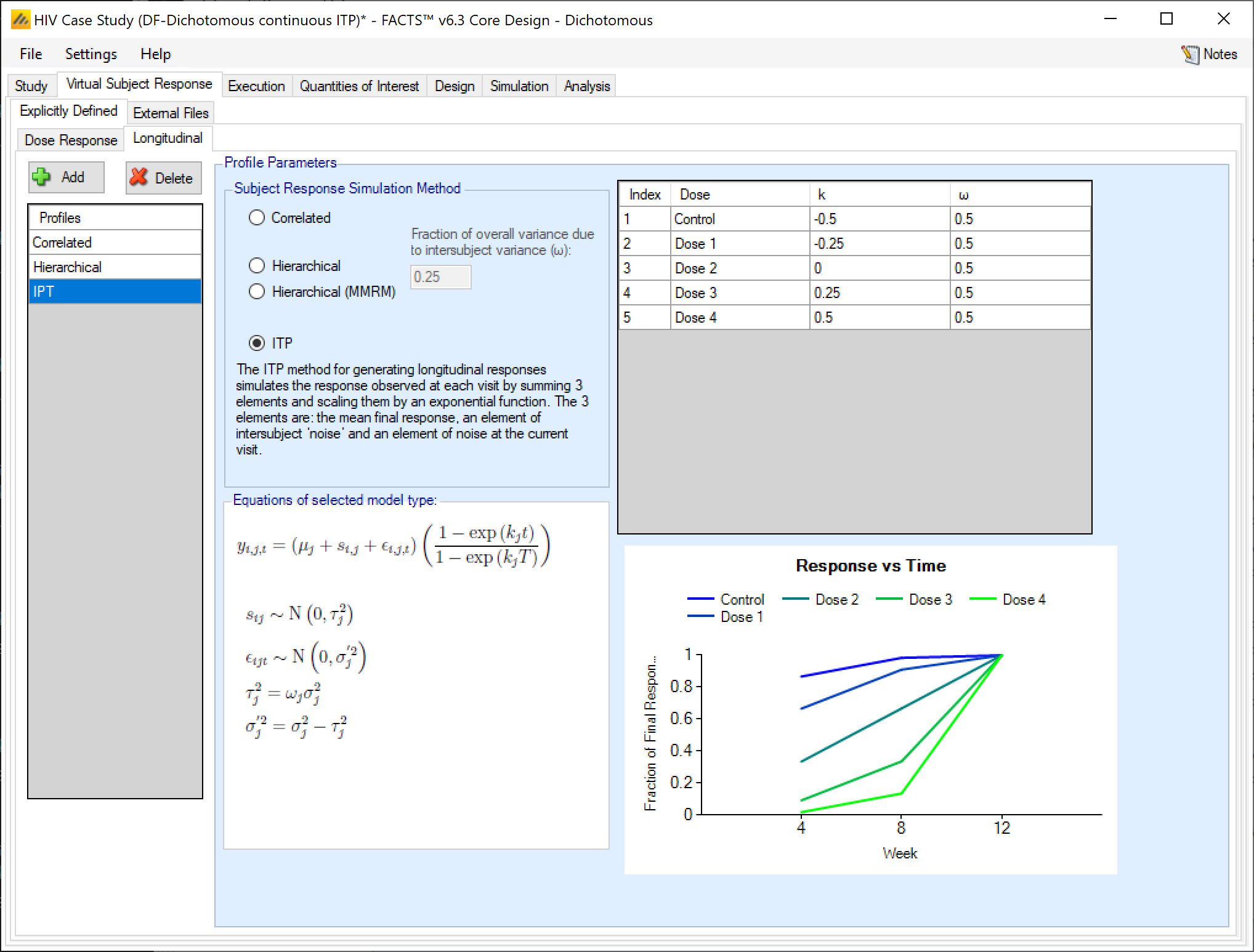This screenshot has width=1254, height=952.
Task: Switch to the Quantities of Interest tab
Action: (359, 86)
